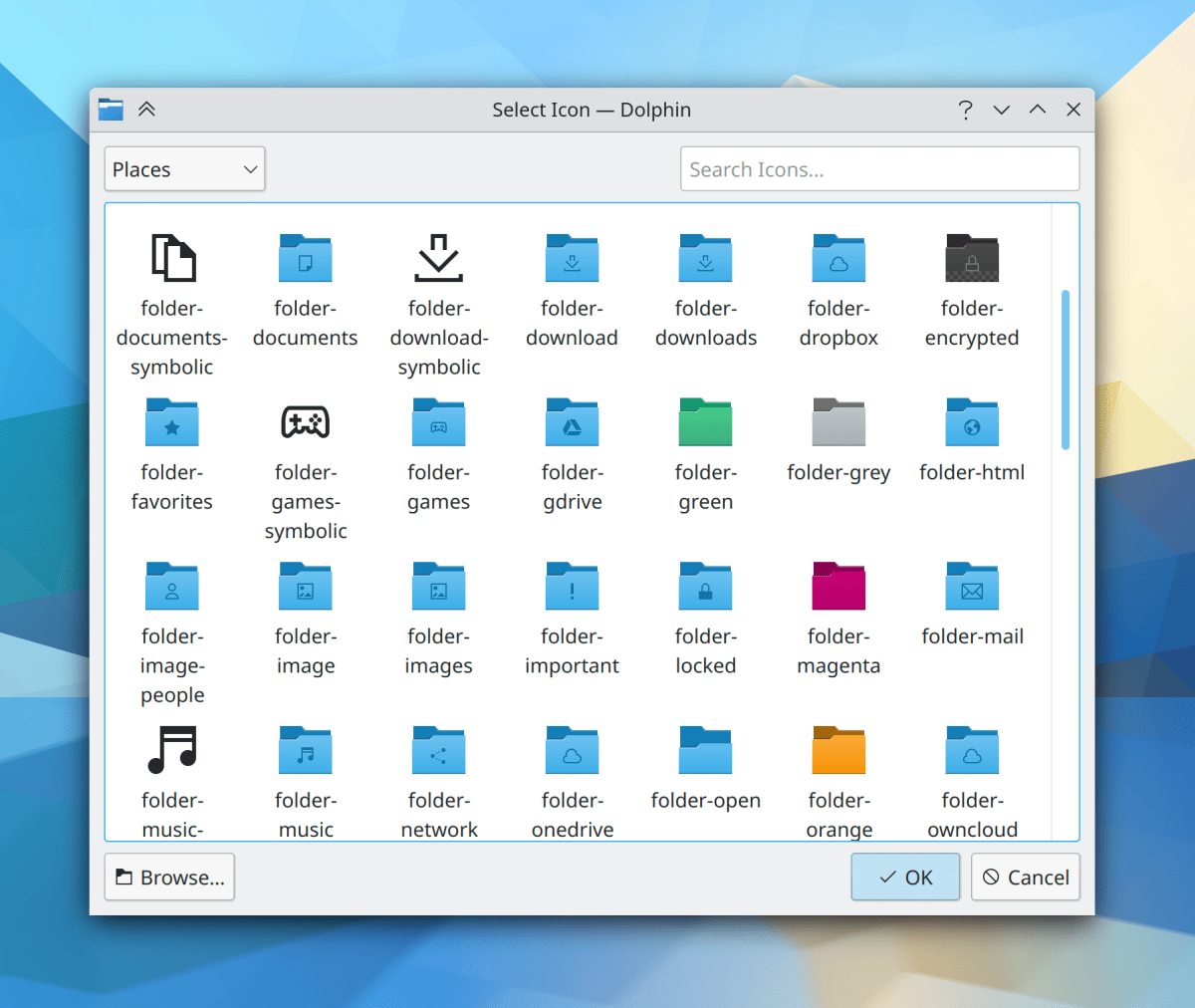Pick the folder-encrypted icon
1195x1008 pixels.
972,258
